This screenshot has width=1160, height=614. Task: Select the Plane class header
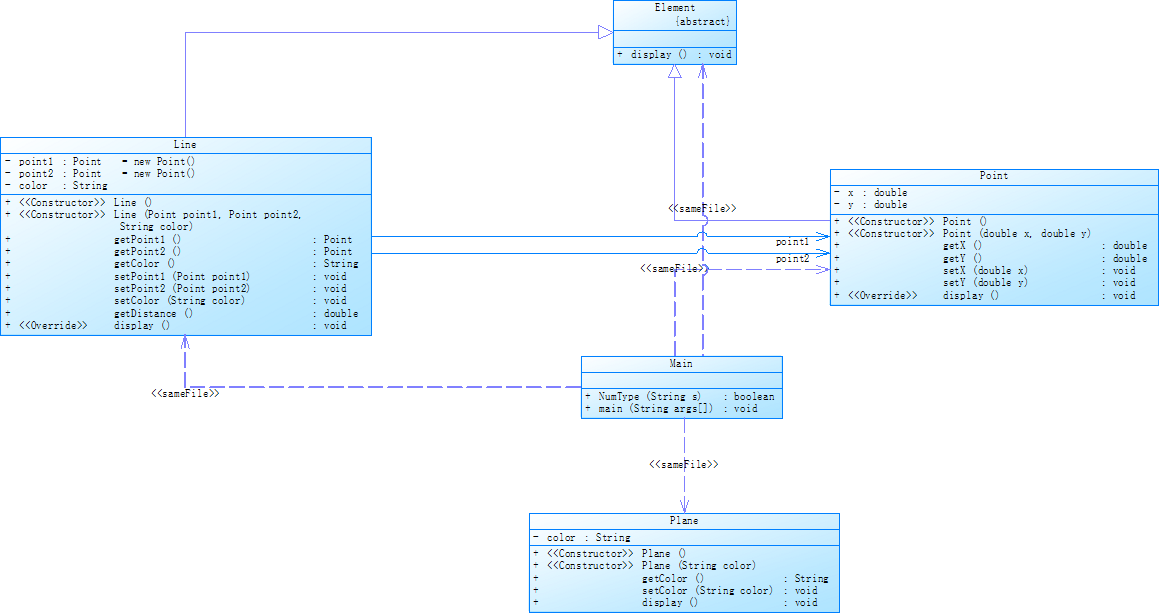[684, 521]
